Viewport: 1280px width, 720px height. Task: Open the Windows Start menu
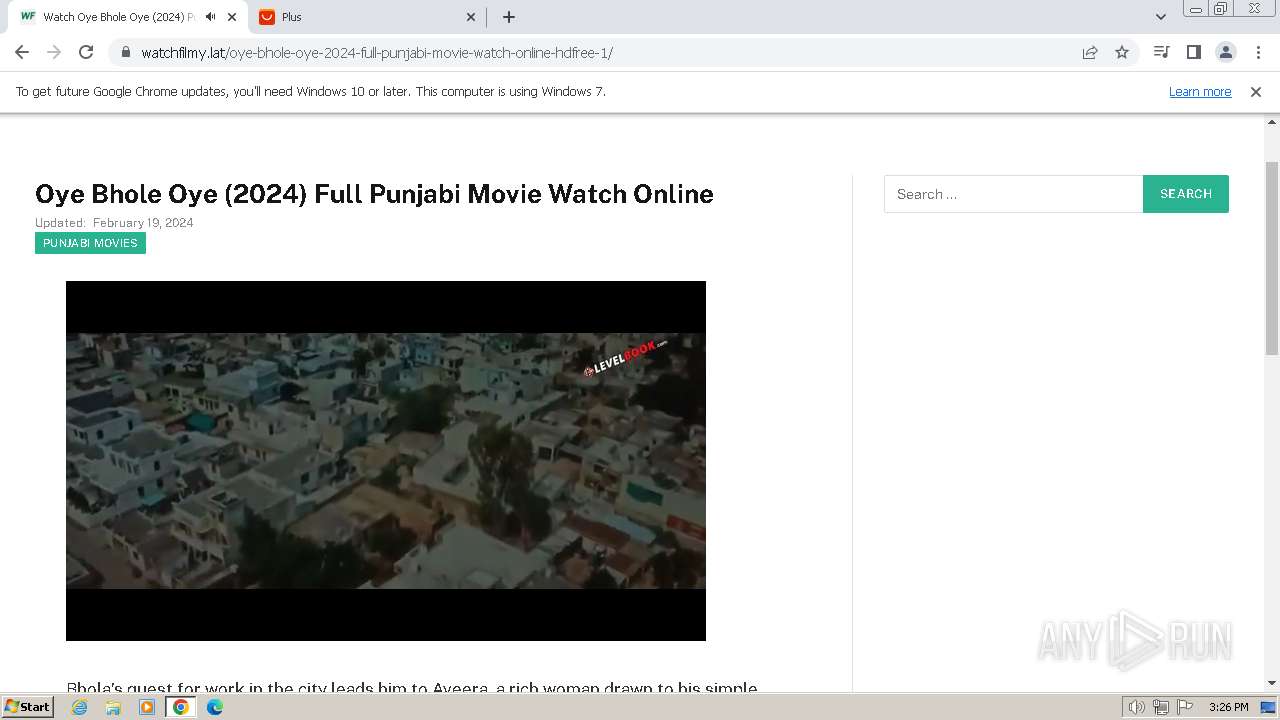28,707
